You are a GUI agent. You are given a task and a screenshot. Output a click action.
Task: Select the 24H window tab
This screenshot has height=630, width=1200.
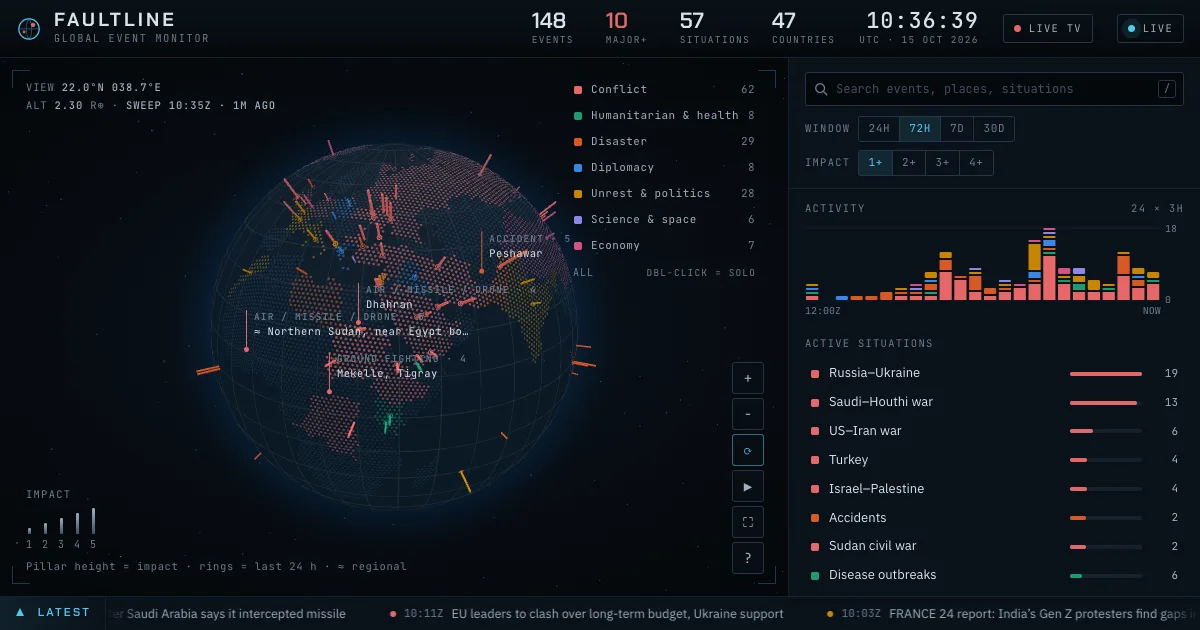(879, 128)
